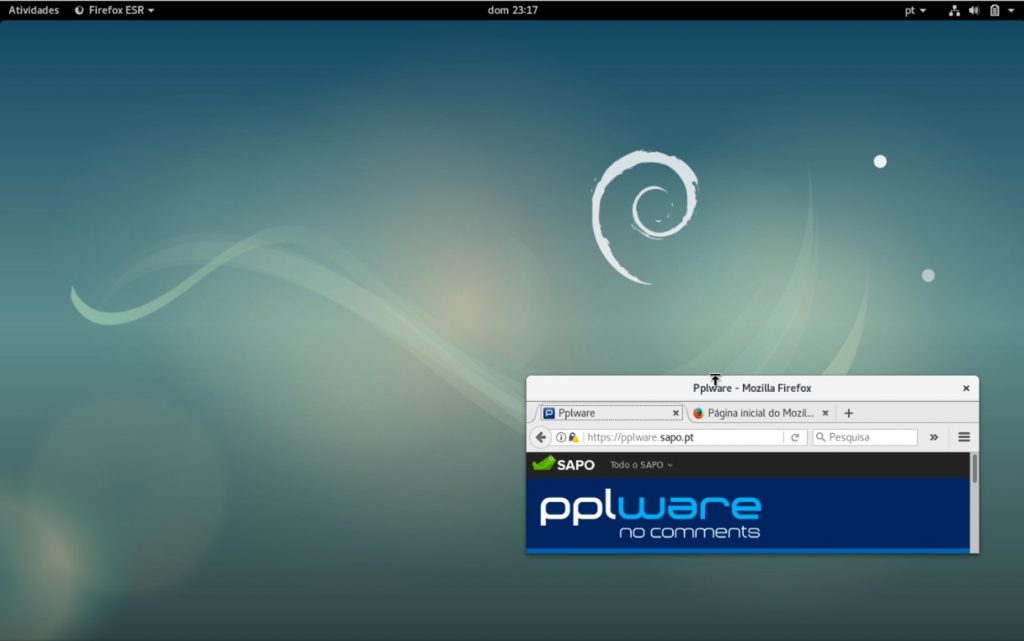Click the SAPO logo link
The height and width of the screenshot is (641, 1024).
pyautogui.click(x=563, y=464)
